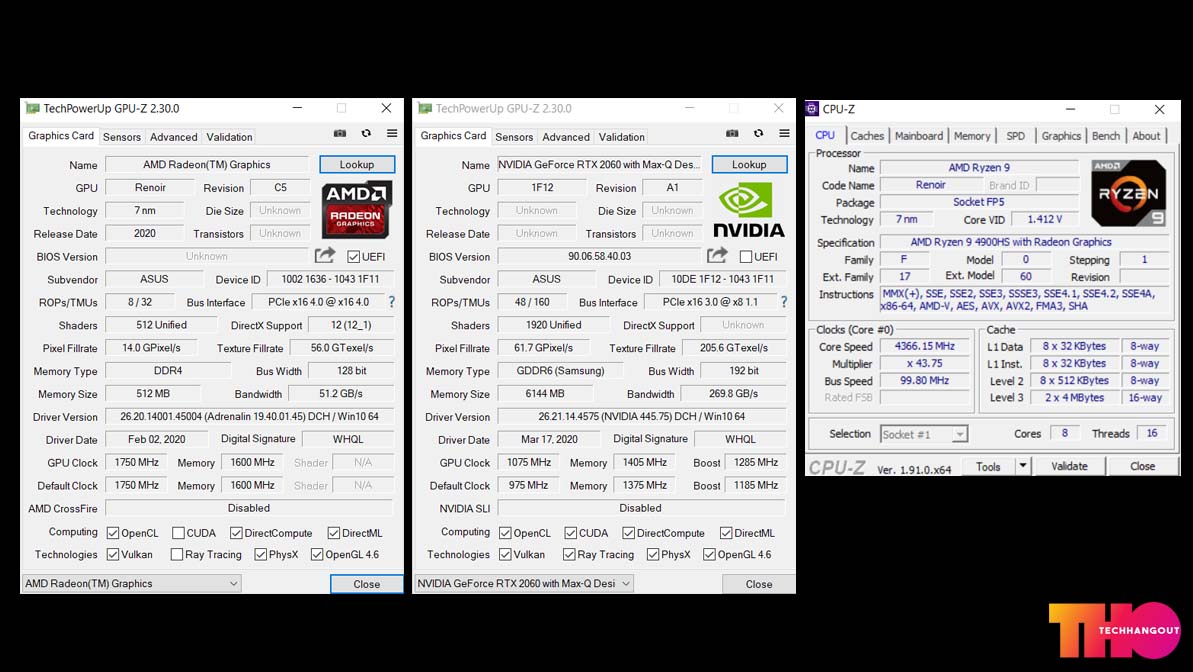
Task: Click the refresh icon in NVIDIA GPU-Z window
Action: pos(759,133)
